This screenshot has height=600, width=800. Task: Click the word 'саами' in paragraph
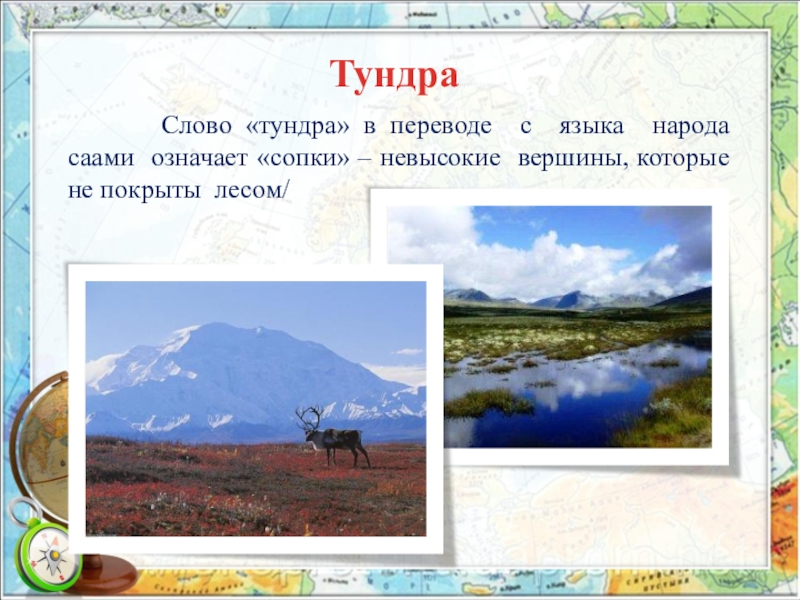point(101,158)
